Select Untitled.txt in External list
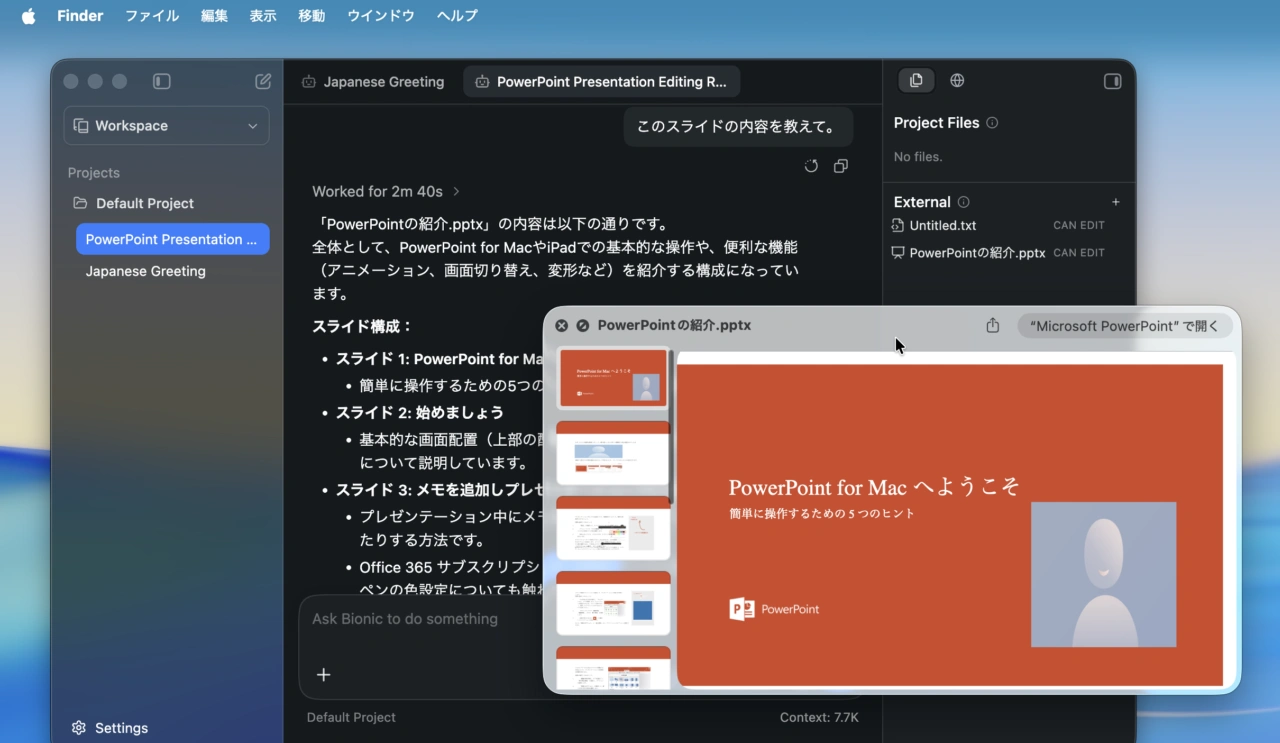The width and height of the screenshot is (1280, 743). point(943,226)
